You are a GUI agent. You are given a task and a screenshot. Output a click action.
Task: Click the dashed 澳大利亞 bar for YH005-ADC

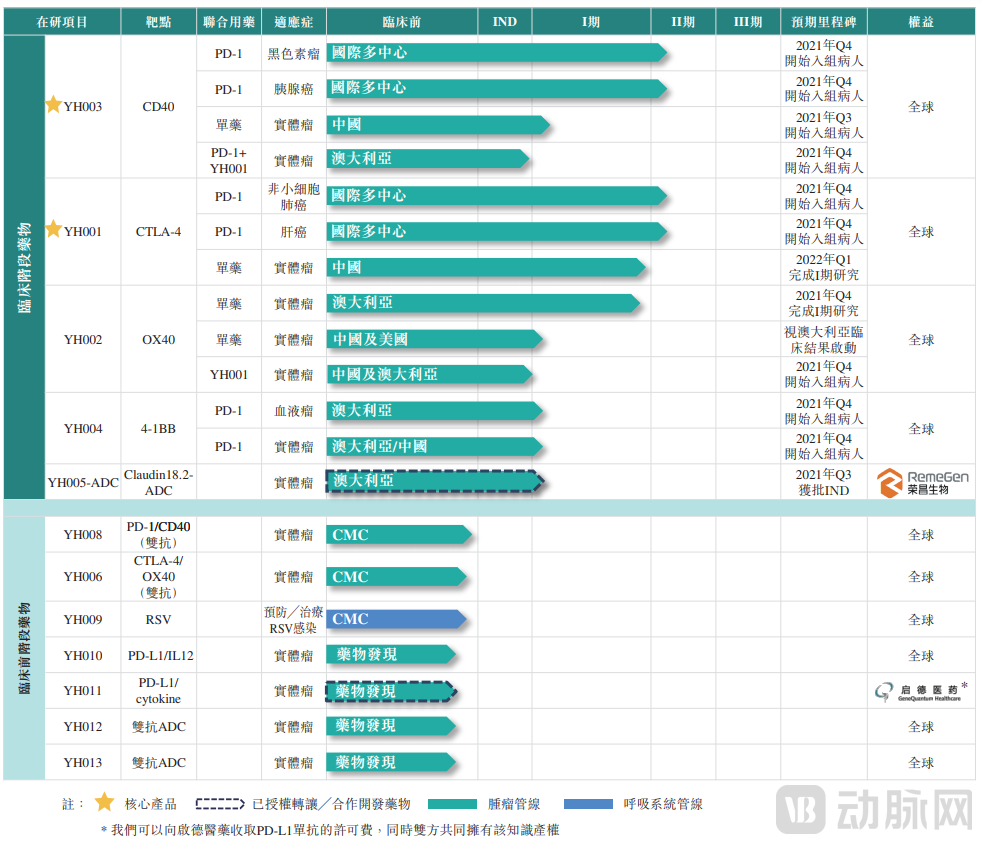(x=433, y=481)
